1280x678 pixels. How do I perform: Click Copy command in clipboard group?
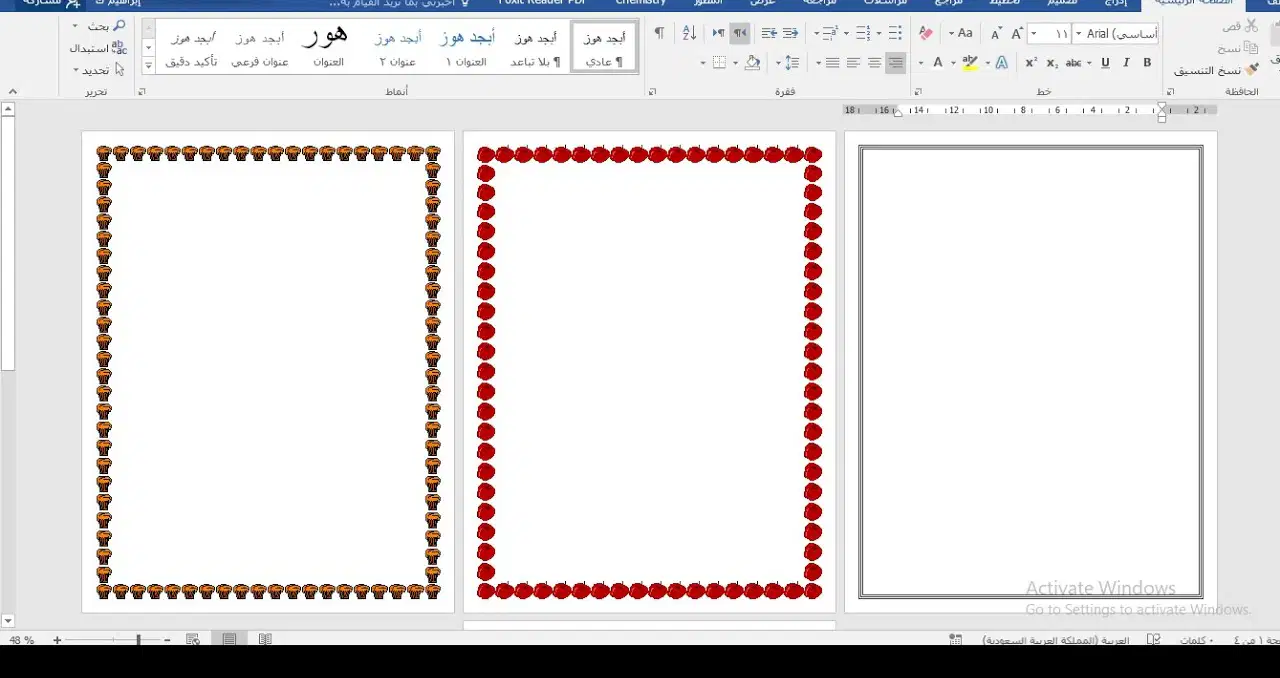pos(1238,48)
